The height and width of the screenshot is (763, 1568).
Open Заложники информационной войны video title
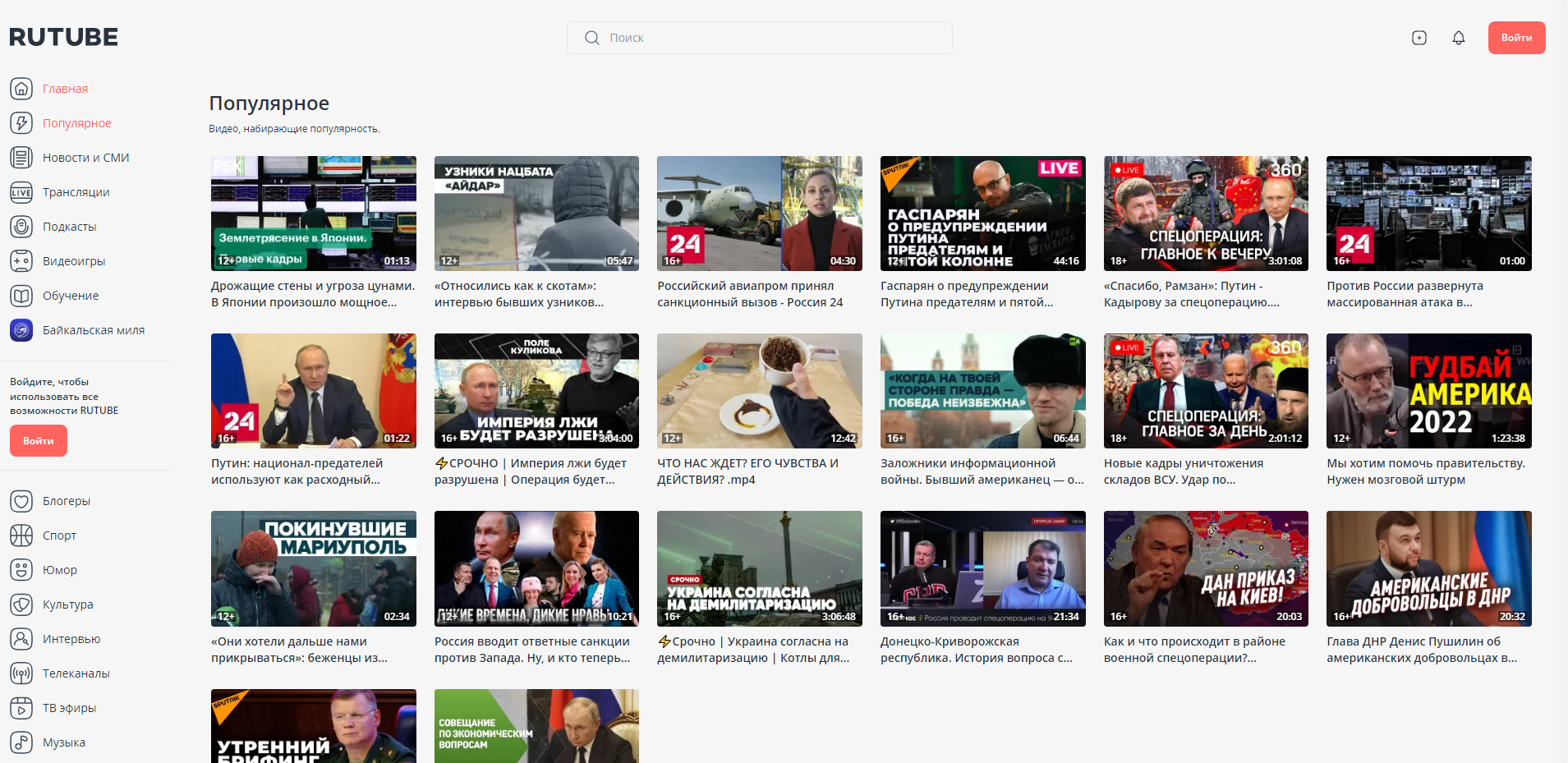pos(982,471)
